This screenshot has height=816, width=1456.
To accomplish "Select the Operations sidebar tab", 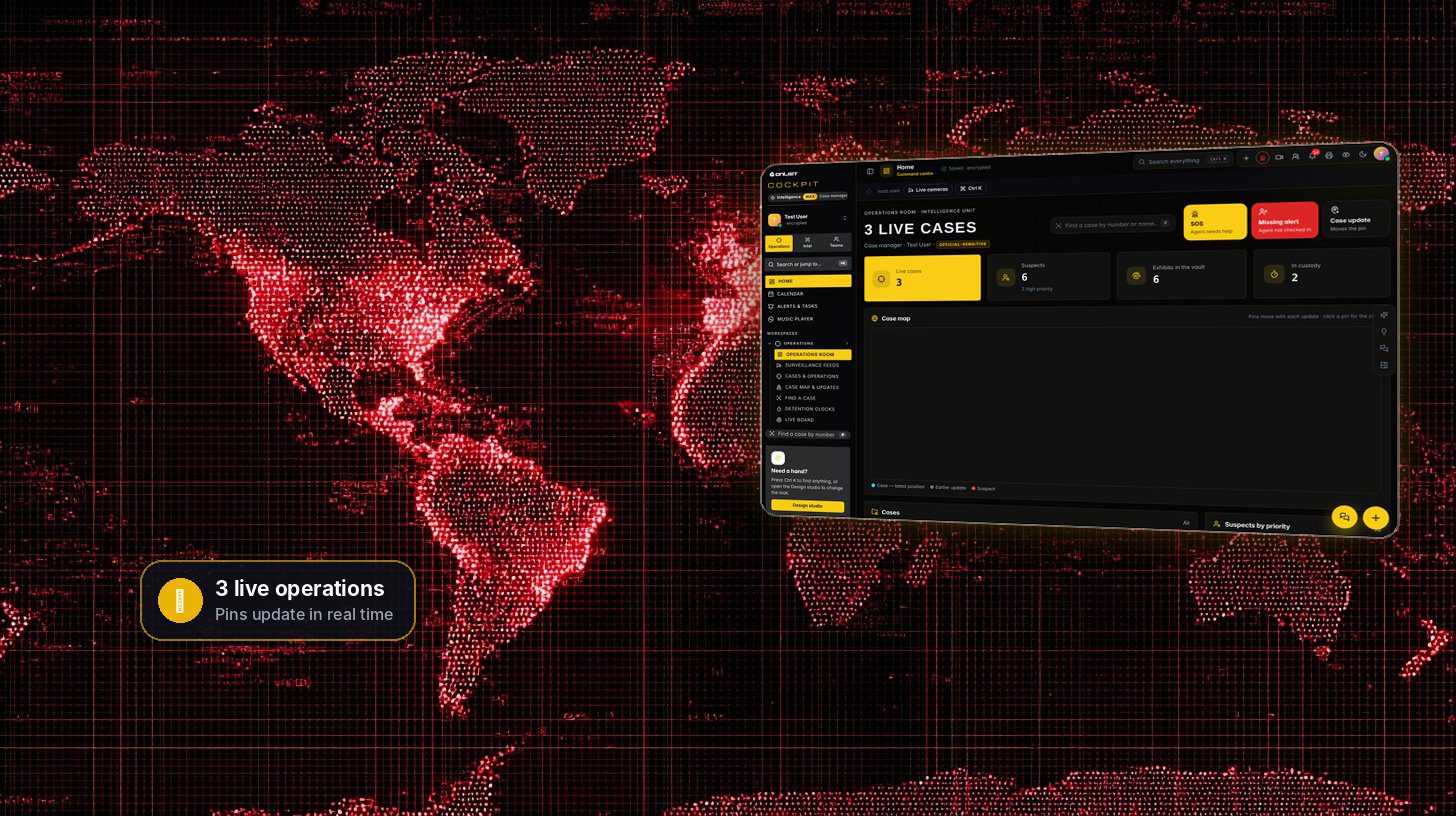I will point(779,243).
